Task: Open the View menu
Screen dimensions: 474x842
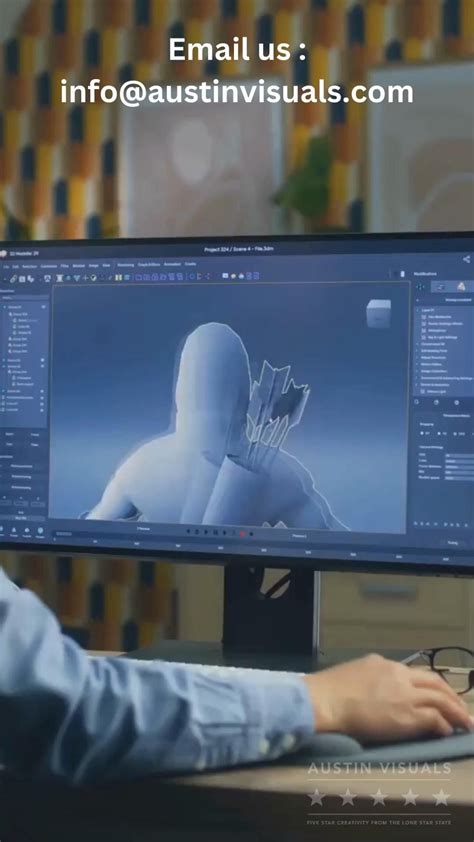Action: 106,265
